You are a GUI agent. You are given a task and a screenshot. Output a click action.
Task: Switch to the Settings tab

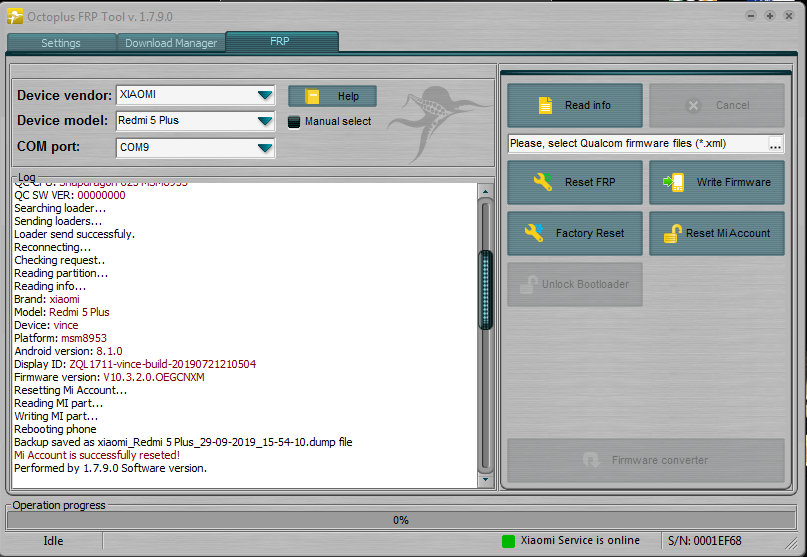(61, 43)
